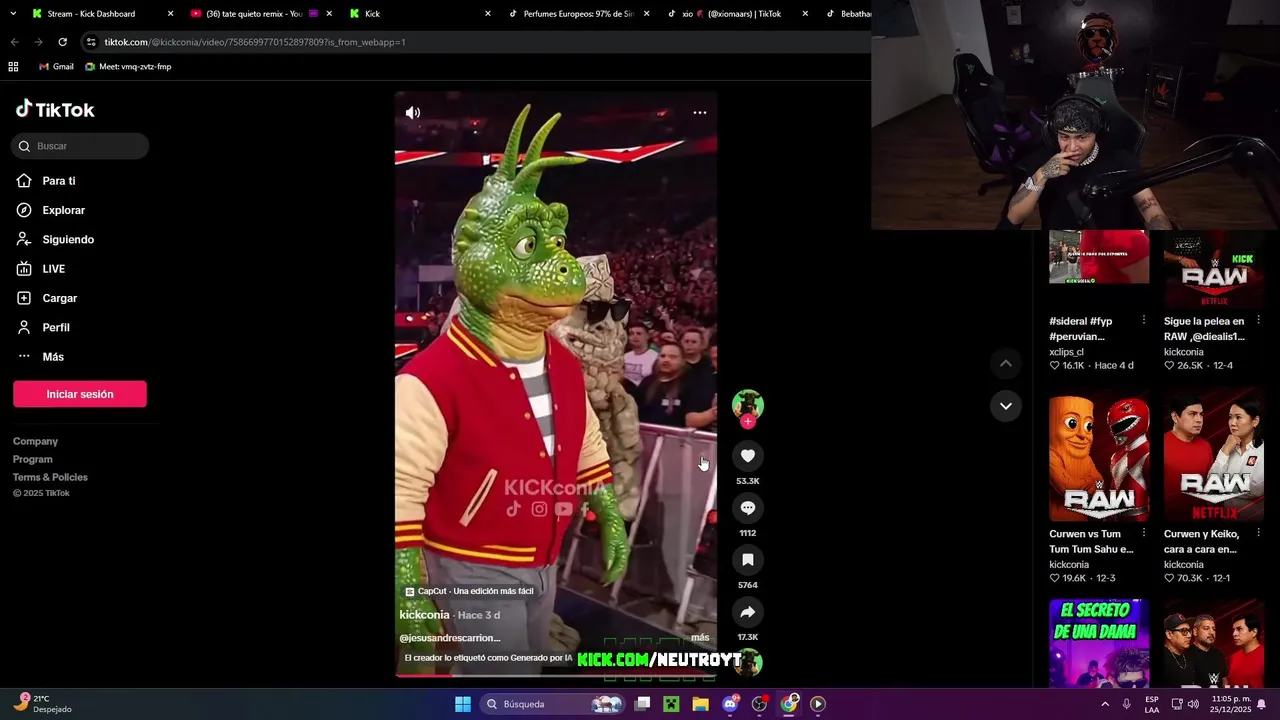Open the options dots for Curwen y Keiko
Viewport: 1280px width, 720px height.
click(1258, 533)
